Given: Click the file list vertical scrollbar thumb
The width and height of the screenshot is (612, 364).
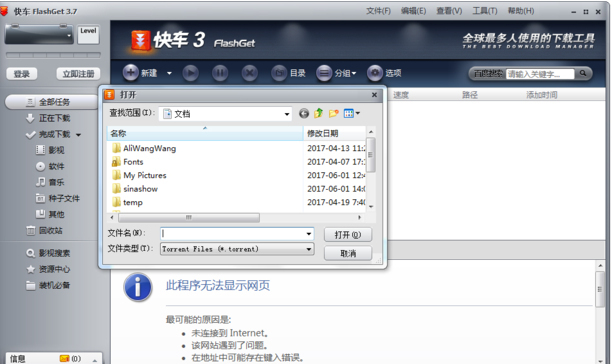Looking at the screenshot, I should point(371,155).
